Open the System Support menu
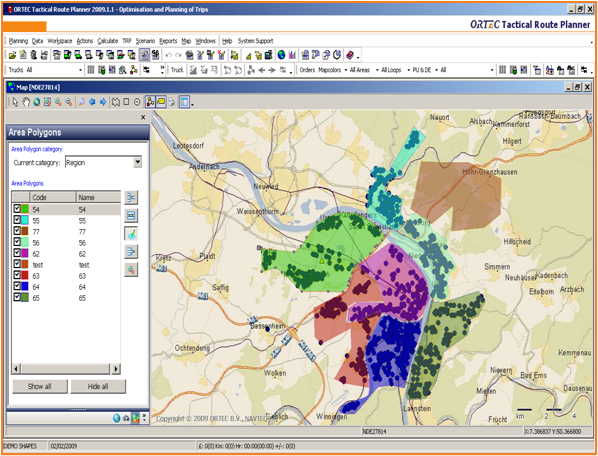Image resolution: width=598 pixels, height=456 pixels. [256, 41]
